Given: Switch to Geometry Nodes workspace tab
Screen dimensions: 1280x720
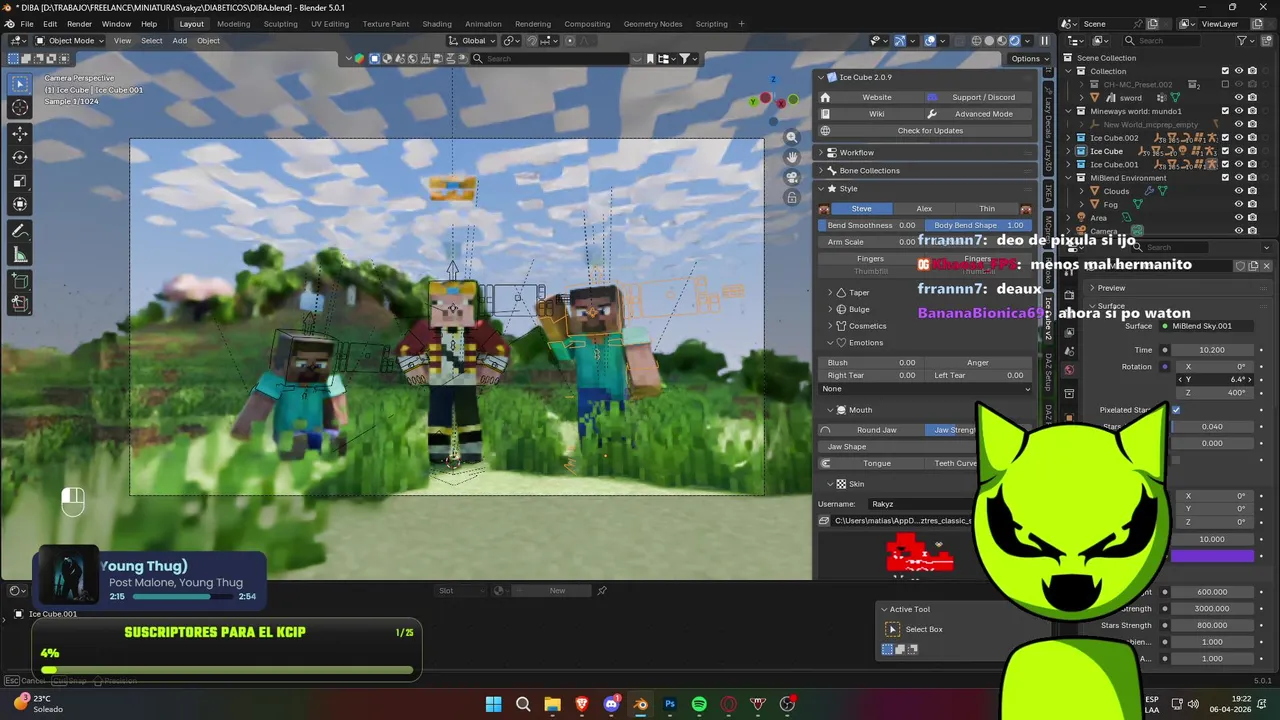Looking at the screenshot, I should pyautogui.click(x=652, y=24).
